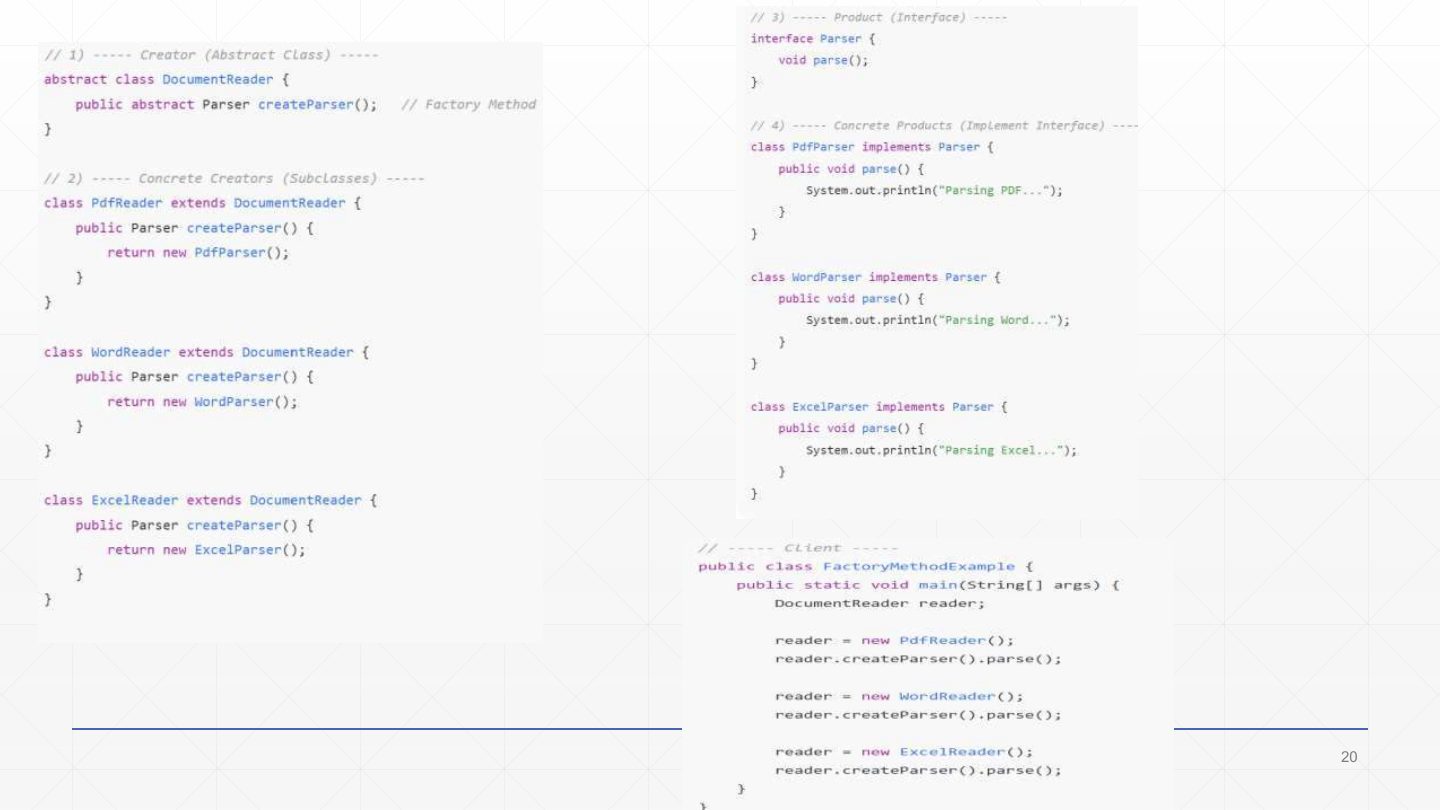Select line 'class PdfParser implements Parser {'
This screenshot has height=810, width=1440.
[872, 147]
